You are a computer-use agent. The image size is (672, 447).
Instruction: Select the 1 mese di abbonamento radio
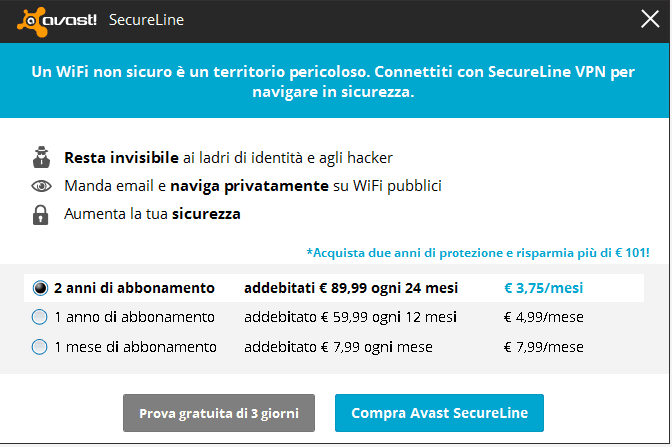[39, 347]
